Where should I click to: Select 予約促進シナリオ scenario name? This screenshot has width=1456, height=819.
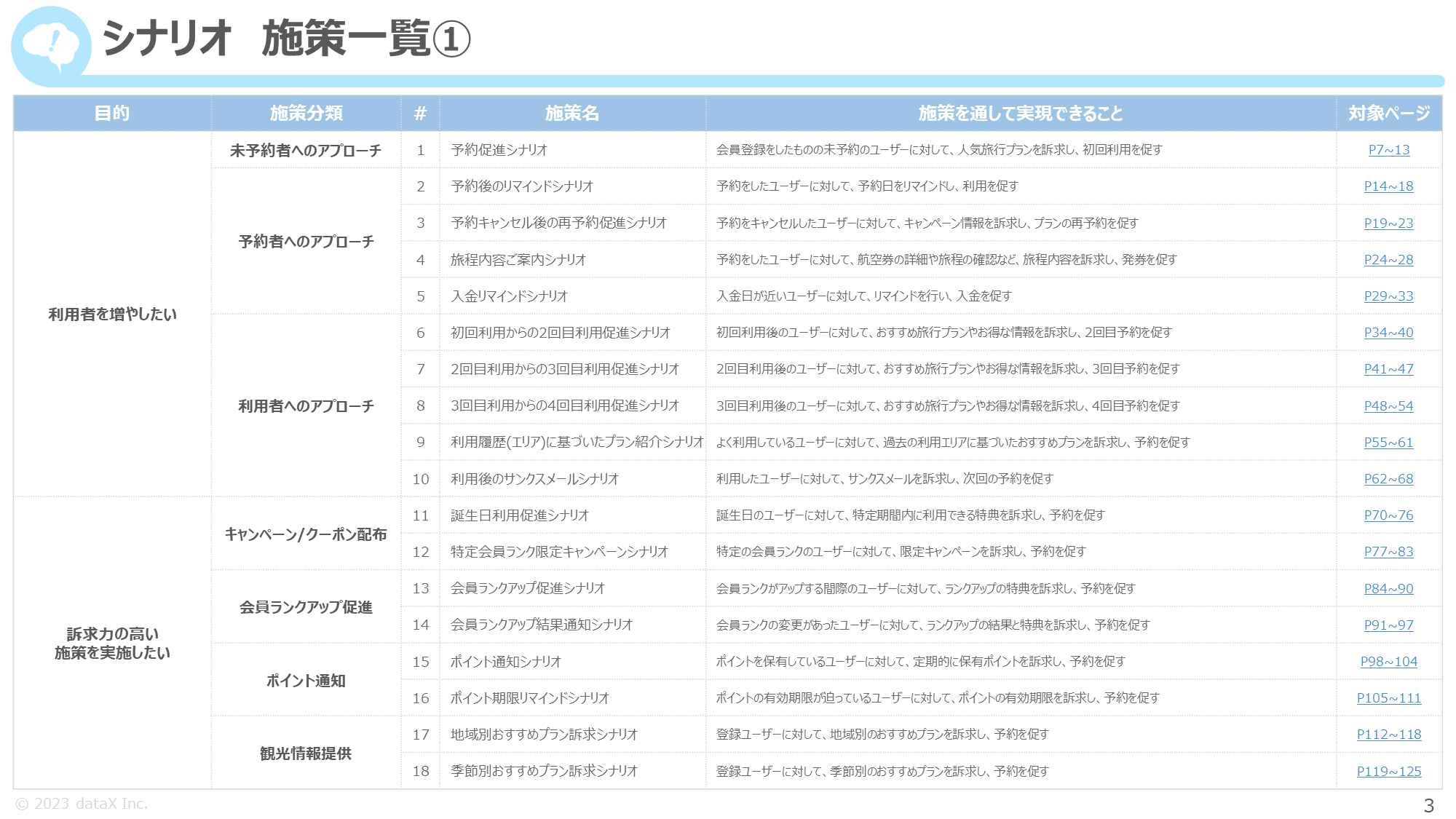coord(499,150)
